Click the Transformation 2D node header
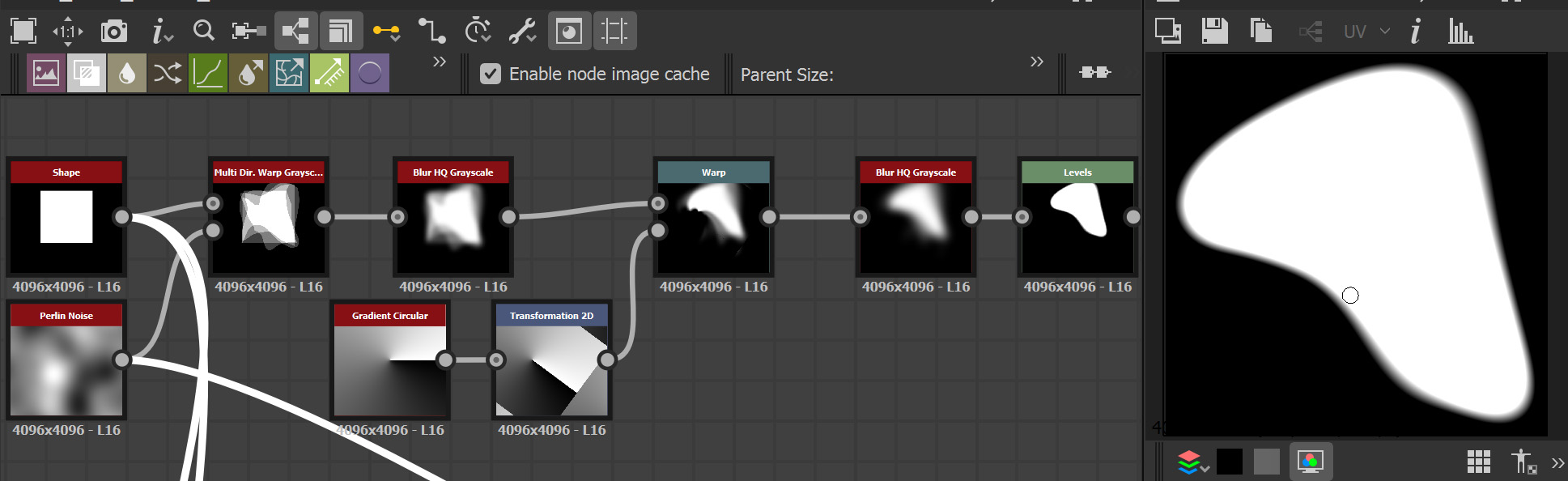The width and height of the screenshot is (1568, 481). [551, 316]
